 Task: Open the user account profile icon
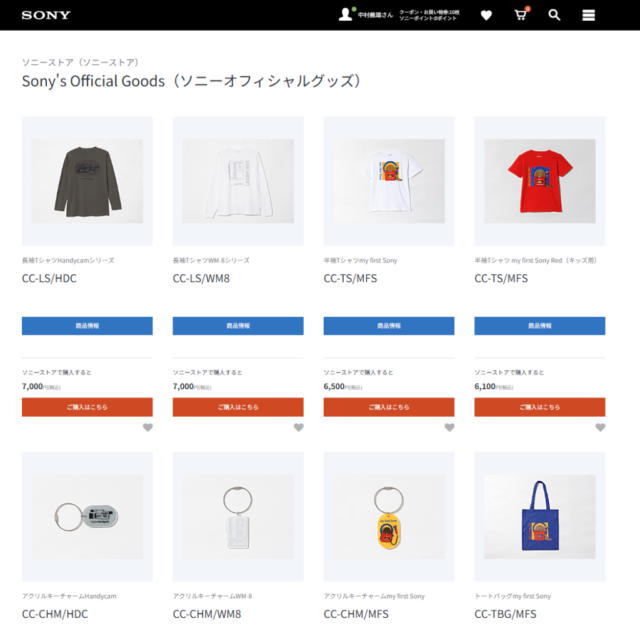[346, 15]
